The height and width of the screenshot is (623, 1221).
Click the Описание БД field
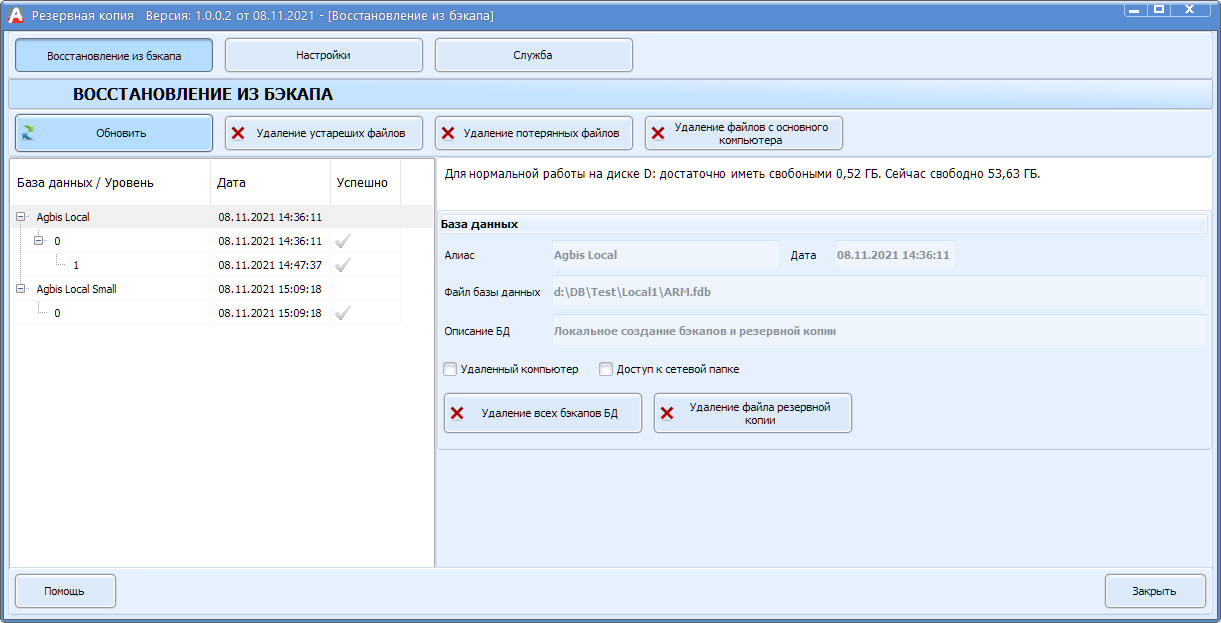click(x=878, y=331)
